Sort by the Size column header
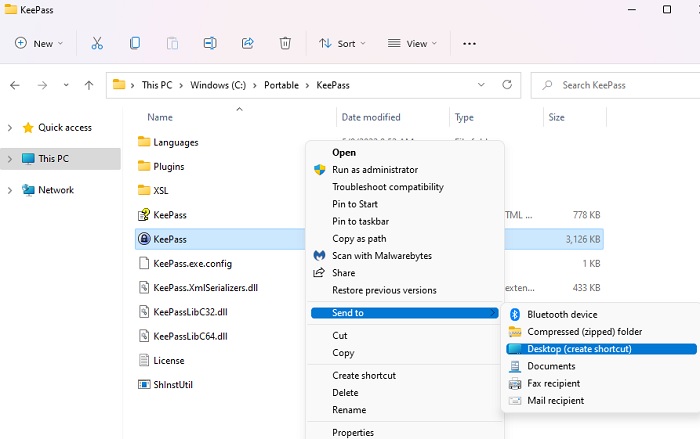The image size is (700, 439). point(556,117)
